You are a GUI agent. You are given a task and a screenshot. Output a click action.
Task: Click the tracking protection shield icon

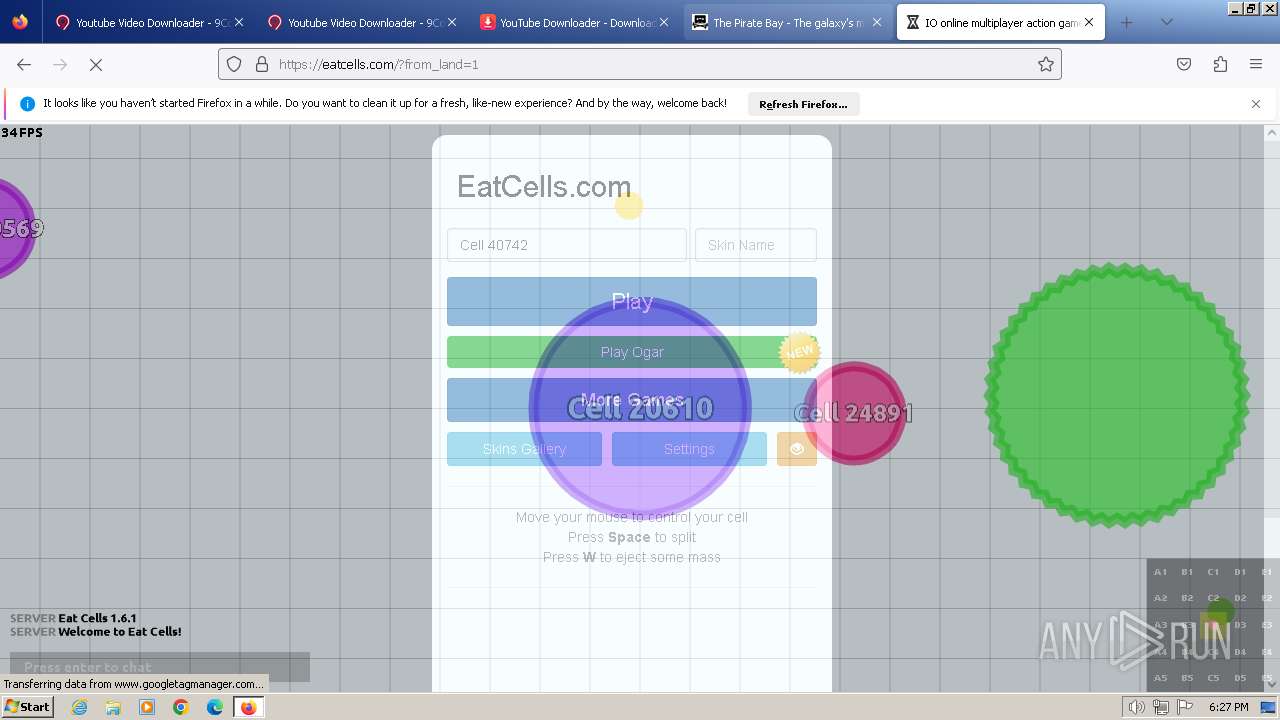tap(234, 64)
